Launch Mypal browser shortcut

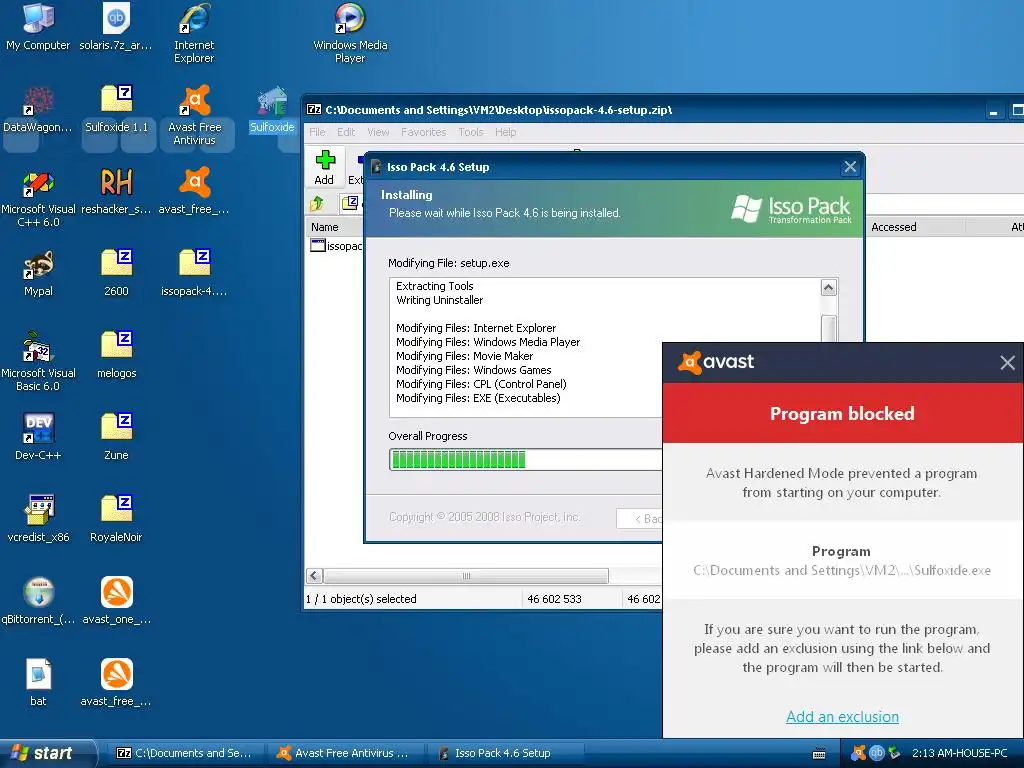tap(38, 274)
